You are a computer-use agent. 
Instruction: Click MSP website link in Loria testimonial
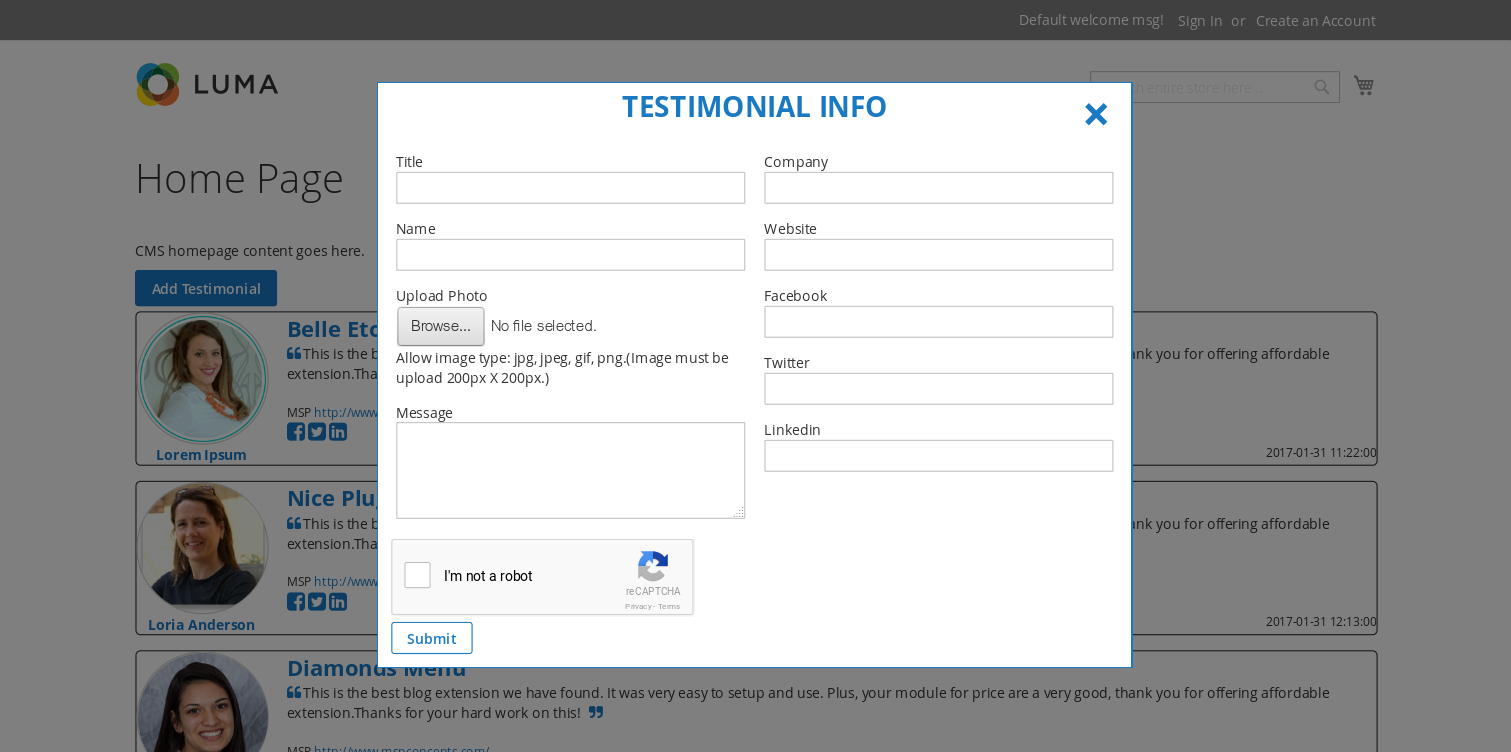pyautogui.click(x=345, y=581)
